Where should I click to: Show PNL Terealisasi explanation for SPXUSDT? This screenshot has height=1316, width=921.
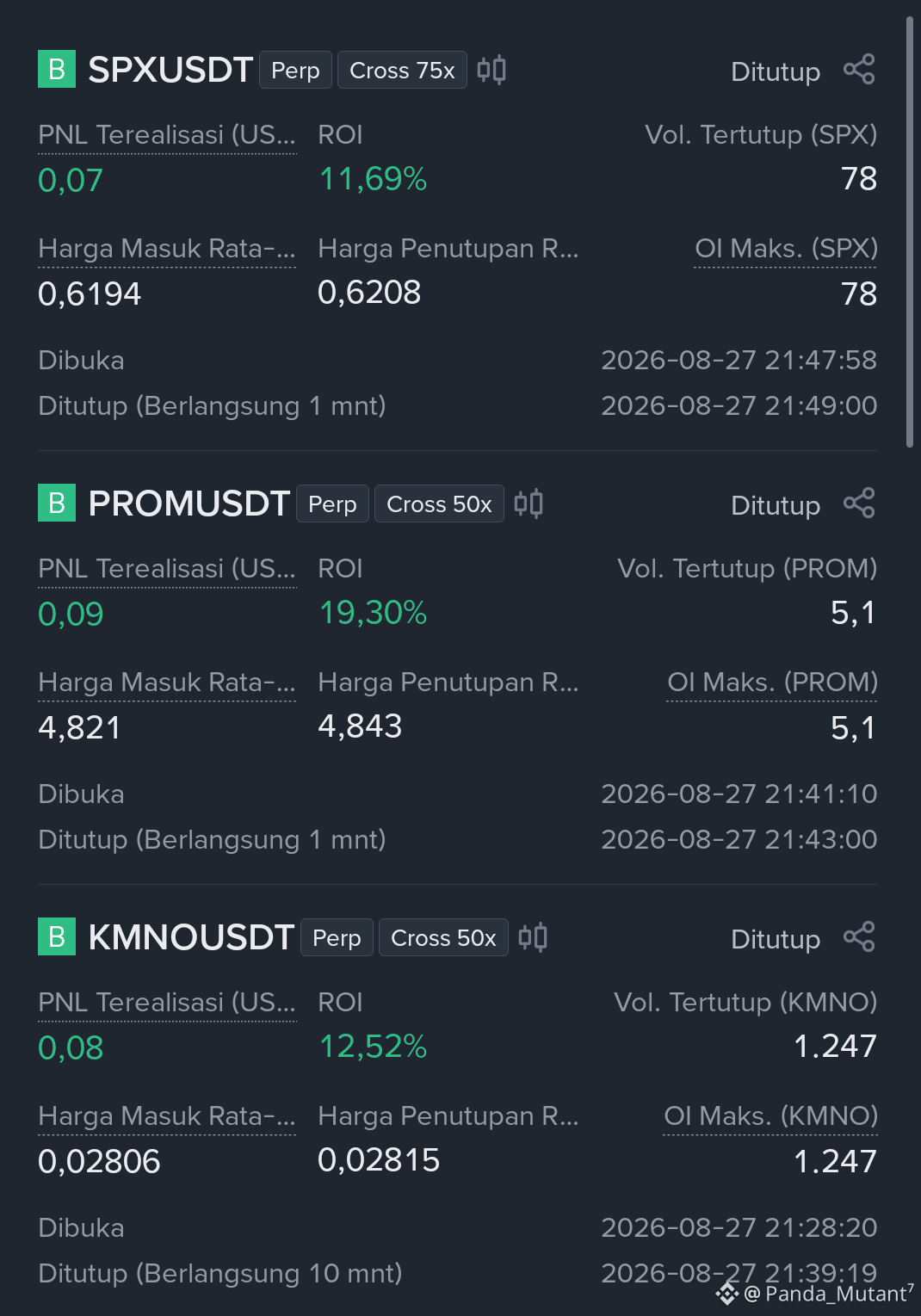pyautogui.click(x=167, y=135)
